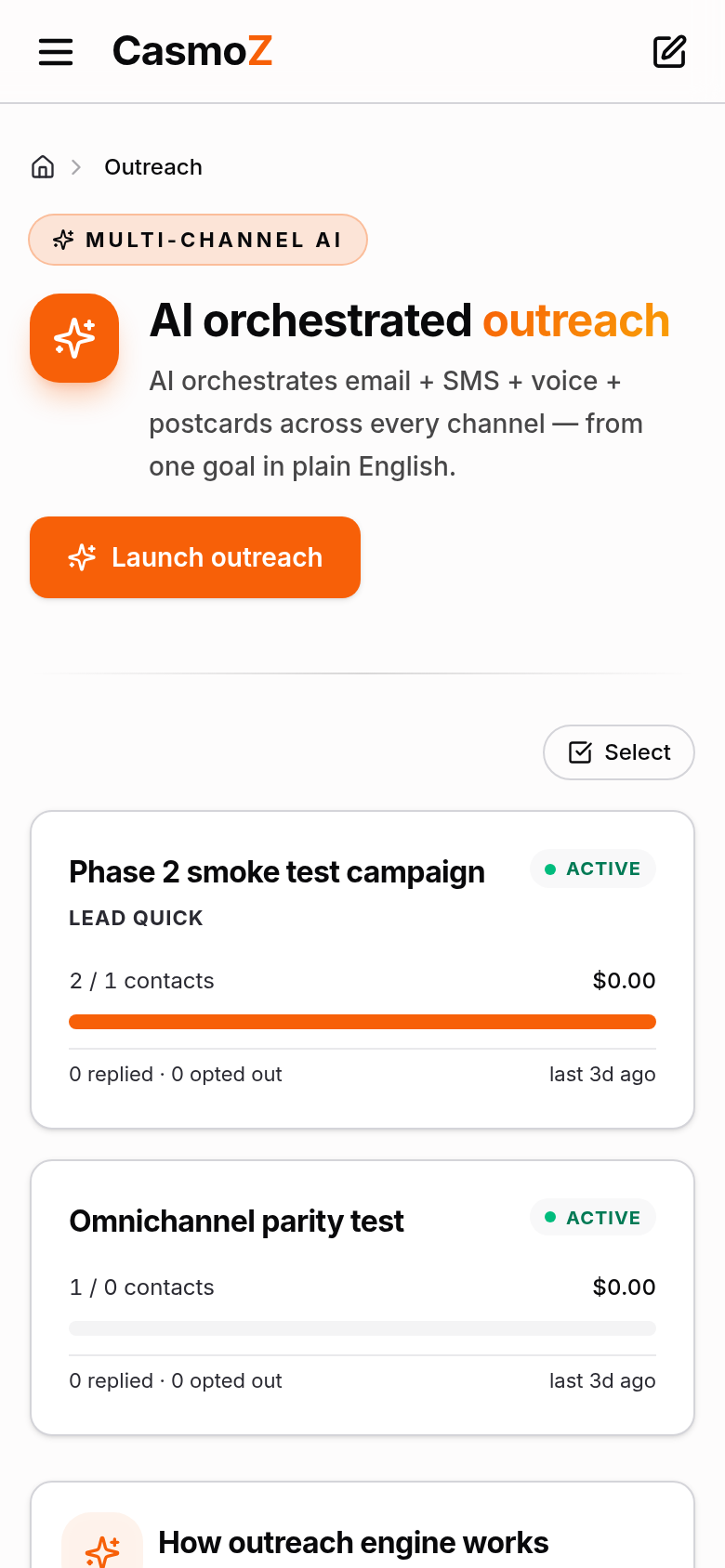Click the breadcrumb chevron separator

coord(76,167)
